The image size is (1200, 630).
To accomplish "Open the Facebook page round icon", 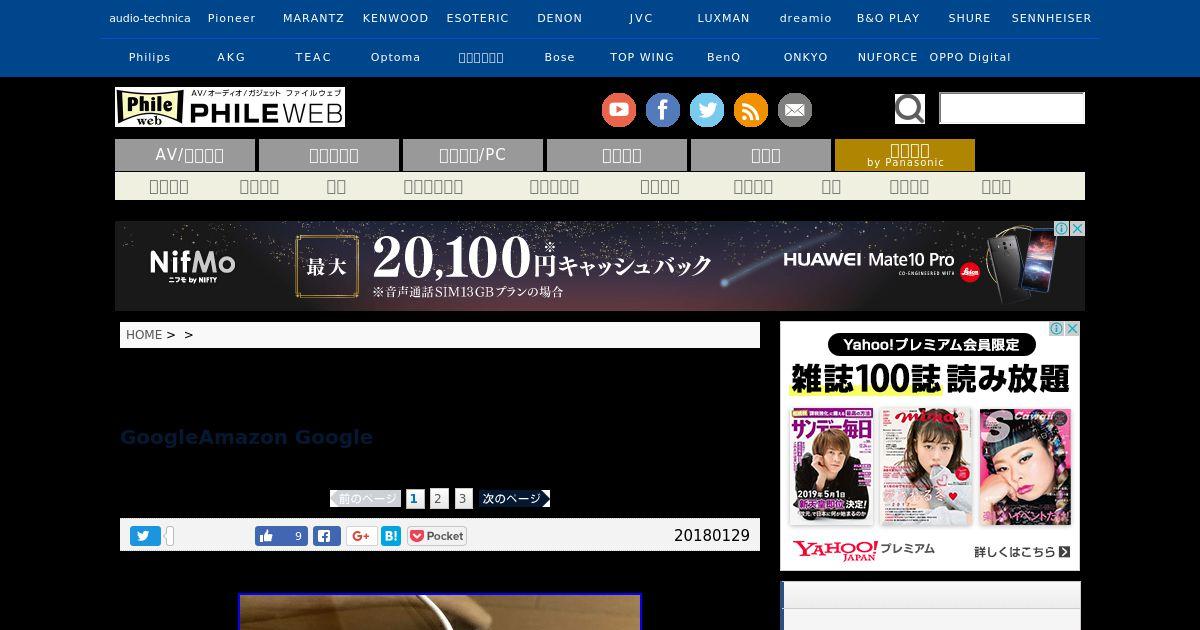I will click(663, 110).
